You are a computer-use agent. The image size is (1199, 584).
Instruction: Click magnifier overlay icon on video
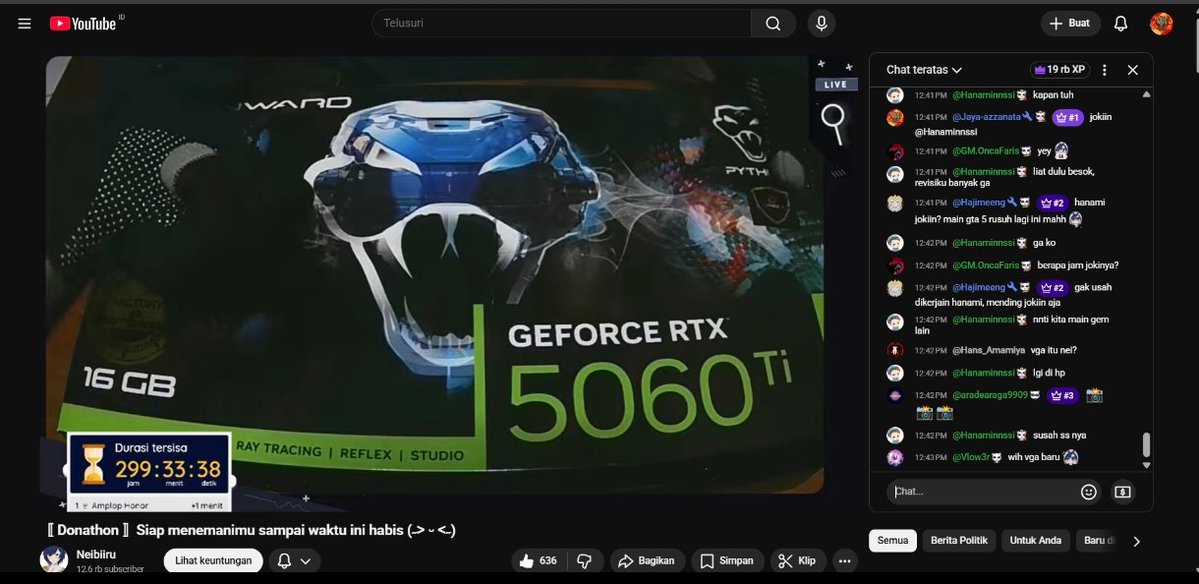[x=834, y=123]
